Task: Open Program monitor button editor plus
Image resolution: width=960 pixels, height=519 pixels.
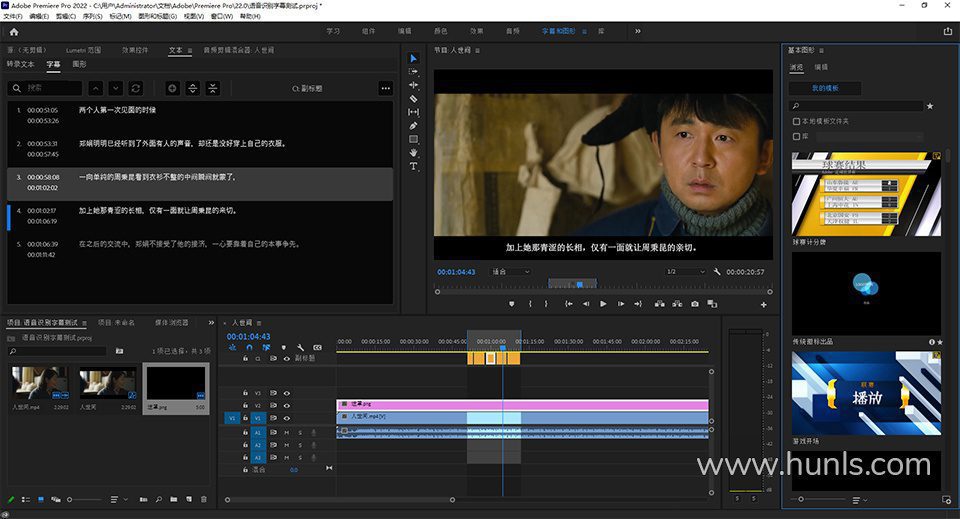Action: pos(763,304)
